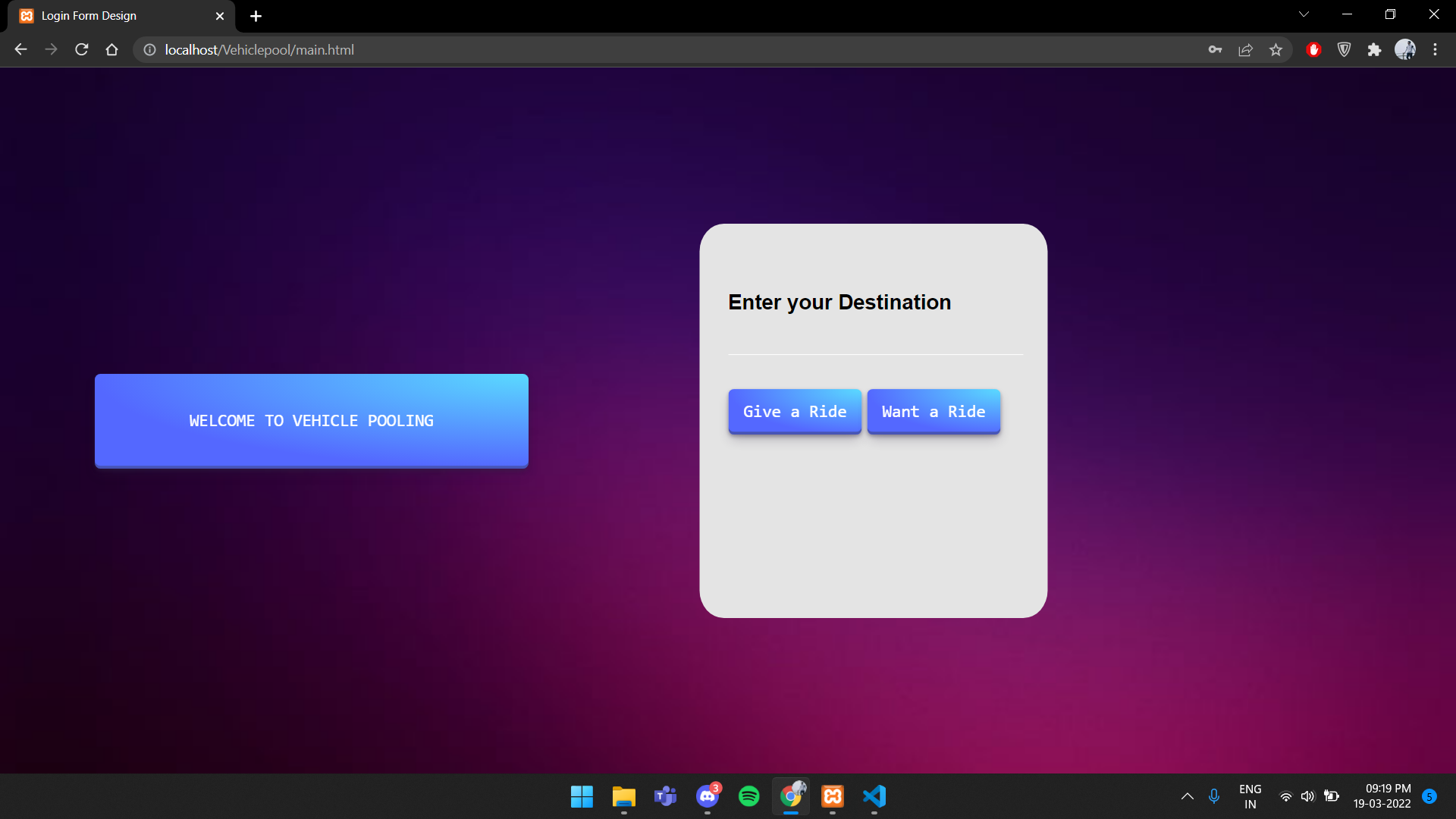Image resolution: width=1456 pixels, height=819 pixels.
Task: Select the Login Form Design tab
Action: coord(114,16)
